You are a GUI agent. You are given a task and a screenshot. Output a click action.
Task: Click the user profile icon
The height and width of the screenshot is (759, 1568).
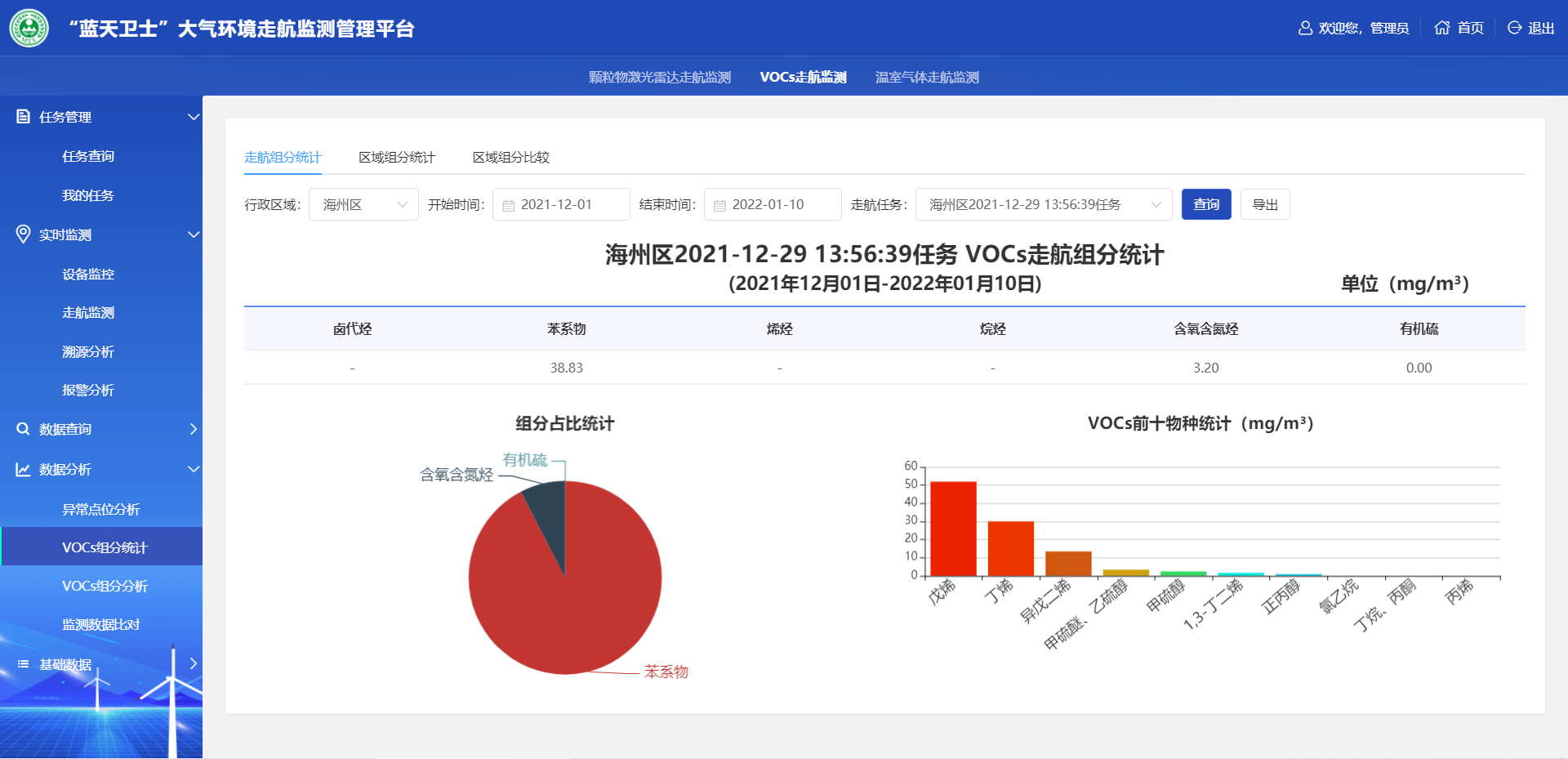(1305, 29)
